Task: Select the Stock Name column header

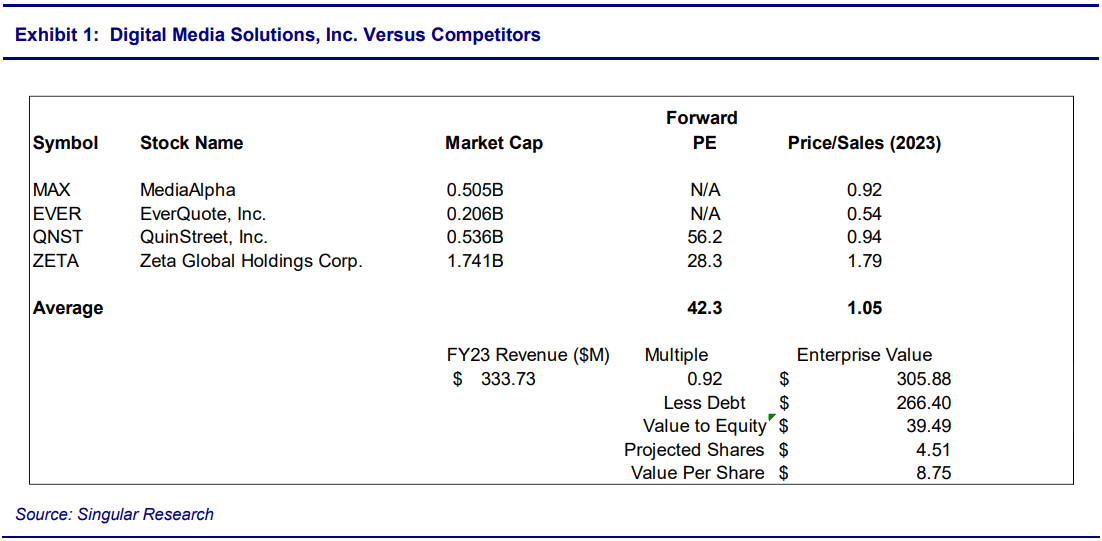Action: point(192,143)
